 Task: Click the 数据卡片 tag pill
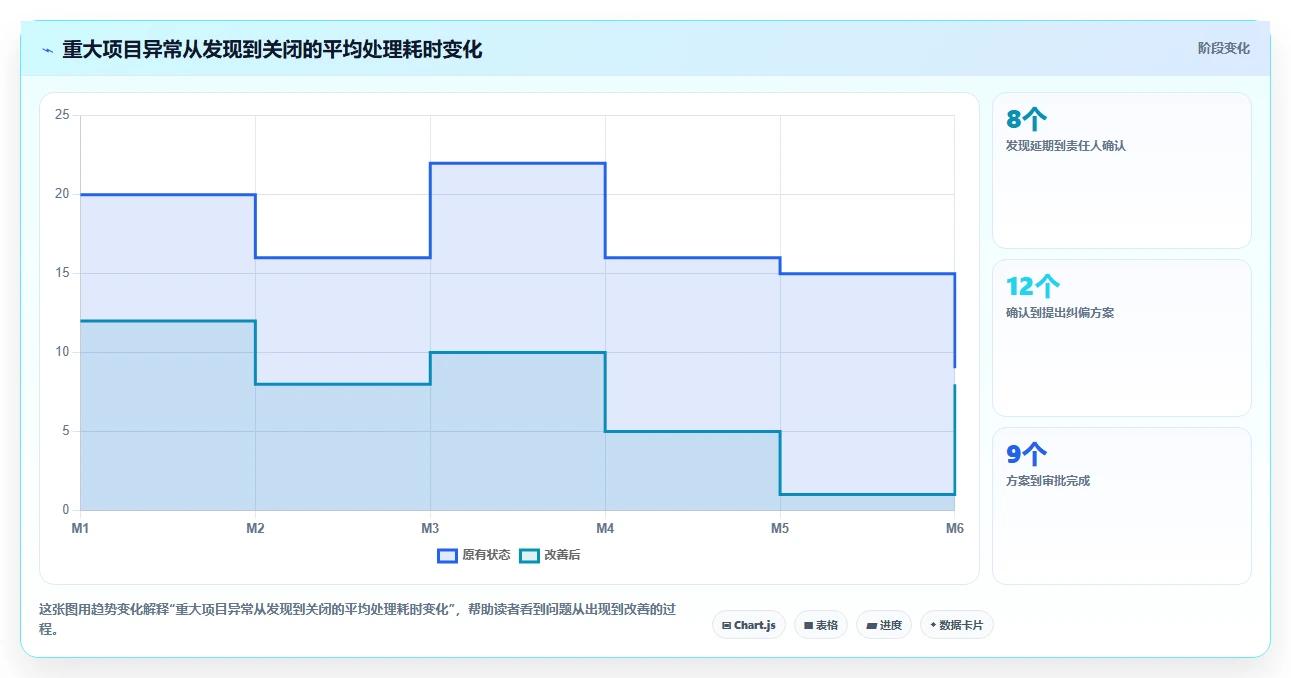(x=957, y=625)
